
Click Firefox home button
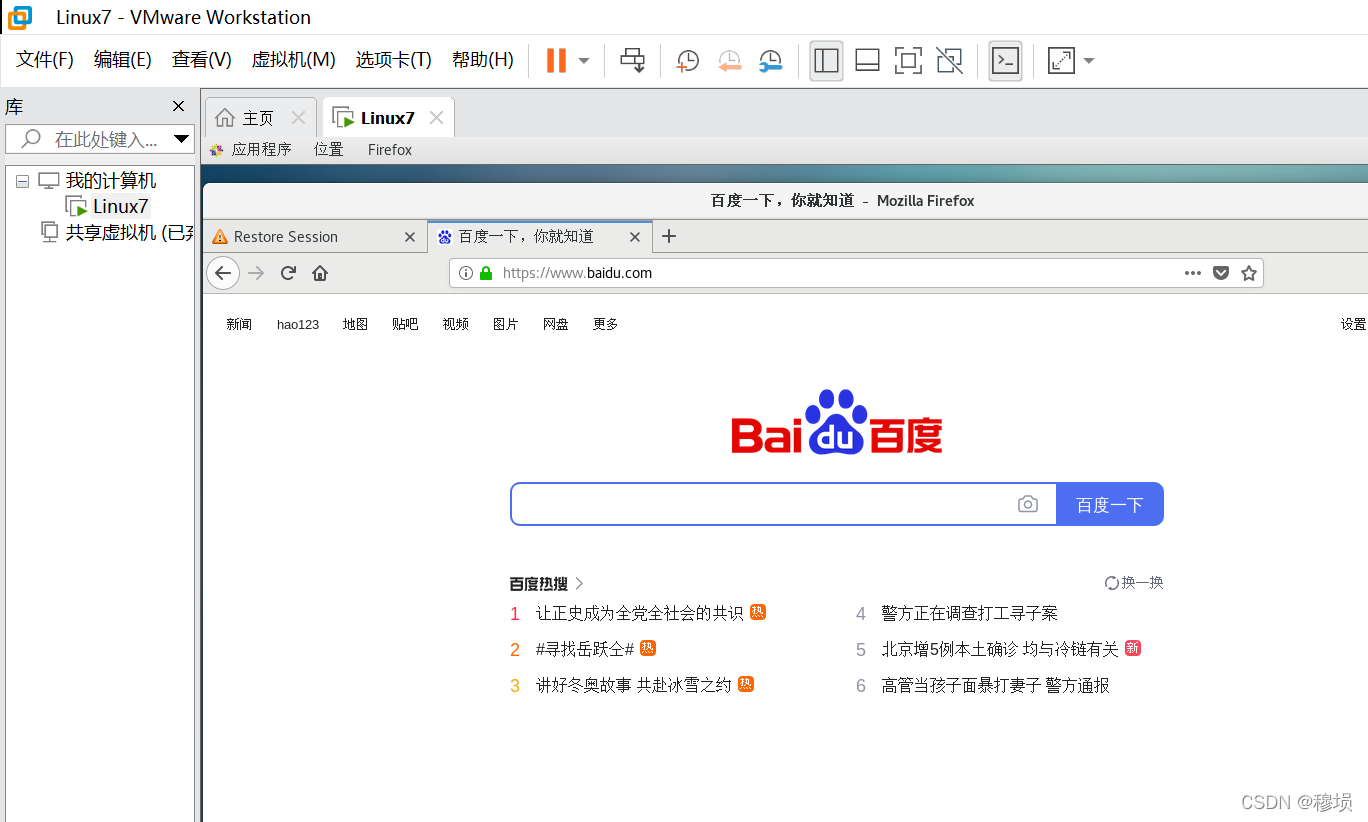click(320, 273)
